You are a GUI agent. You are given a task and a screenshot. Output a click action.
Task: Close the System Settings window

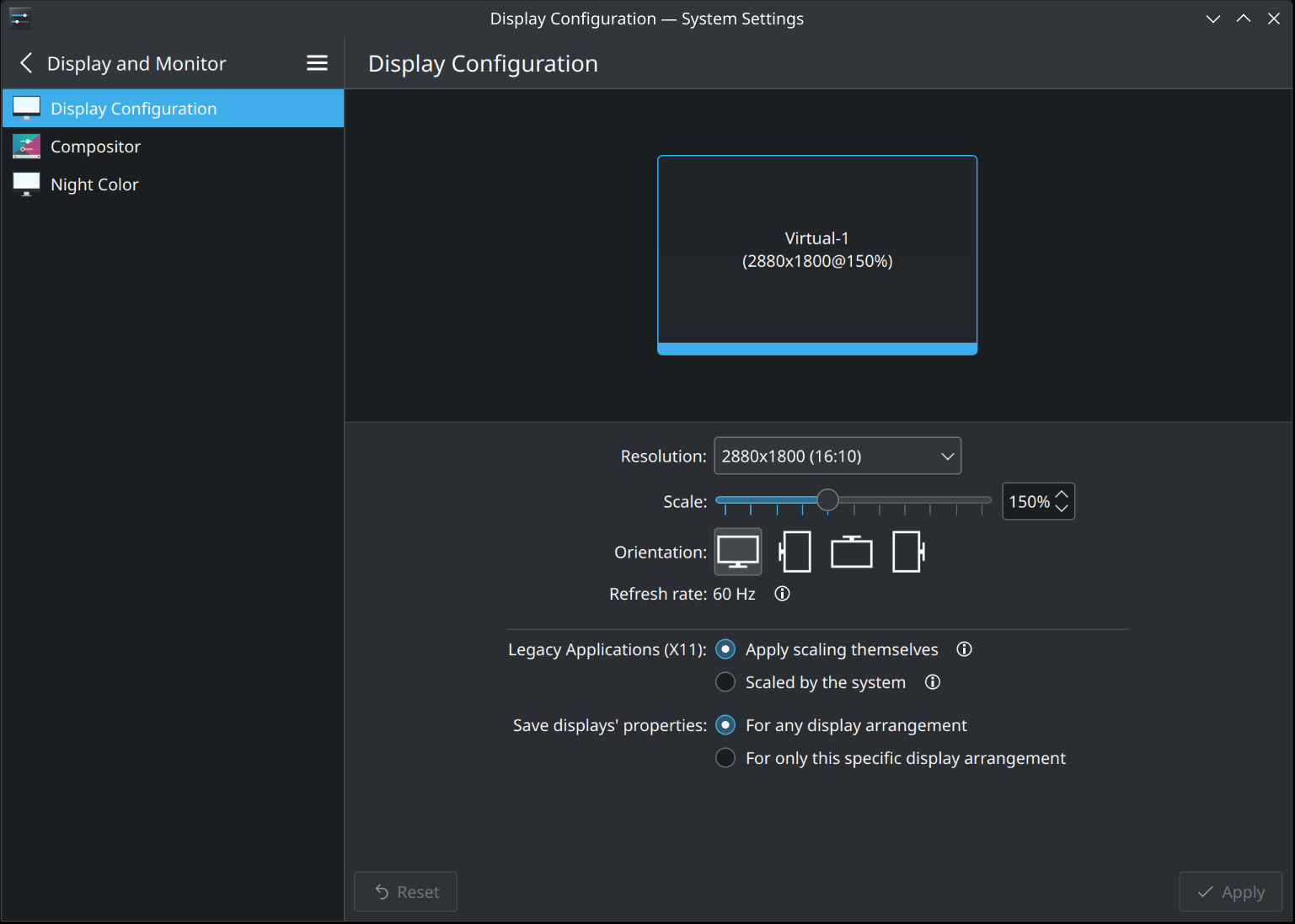[x=1273, y=19]
